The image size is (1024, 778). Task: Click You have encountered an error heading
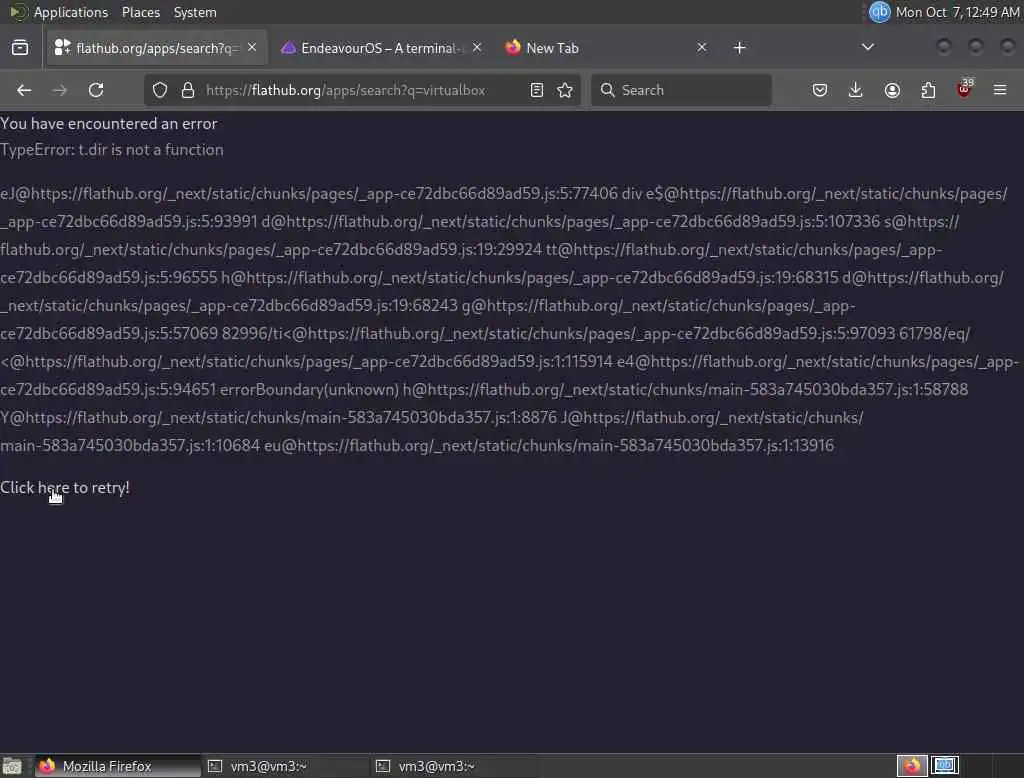[108, 123]
